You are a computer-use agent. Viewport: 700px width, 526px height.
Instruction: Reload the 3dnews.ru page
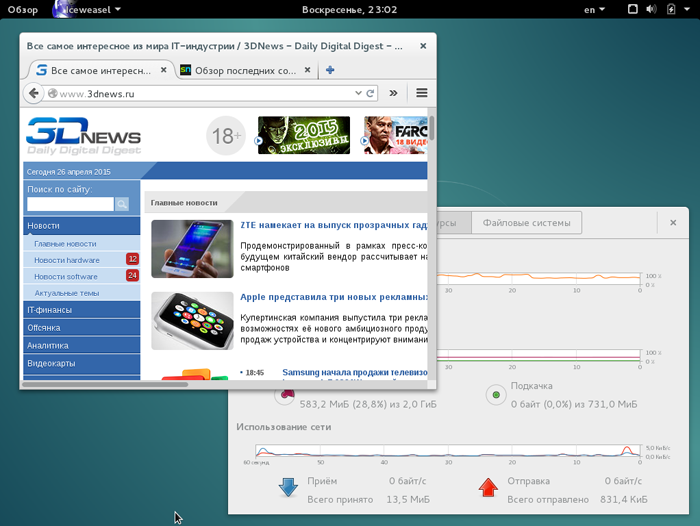[x=370, y=93]
